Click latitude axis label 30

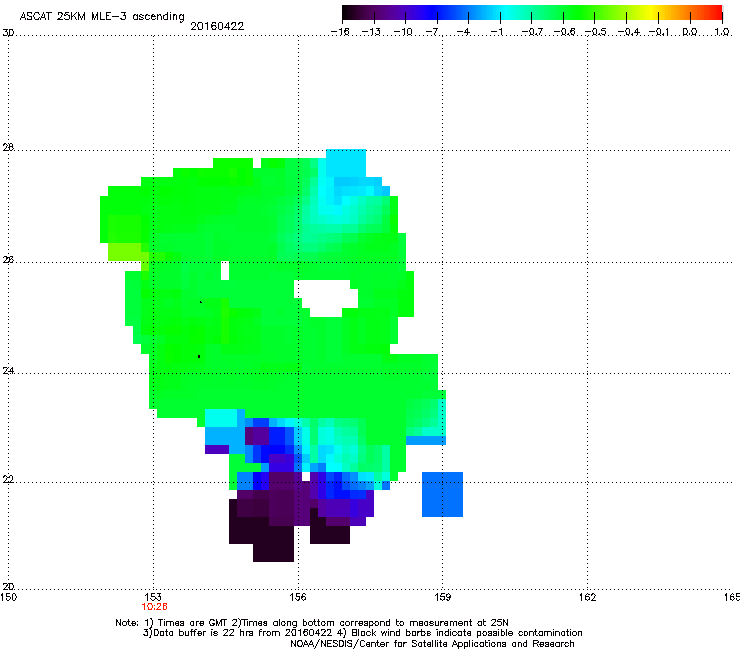pyautogui.click(x=8, y=33)
